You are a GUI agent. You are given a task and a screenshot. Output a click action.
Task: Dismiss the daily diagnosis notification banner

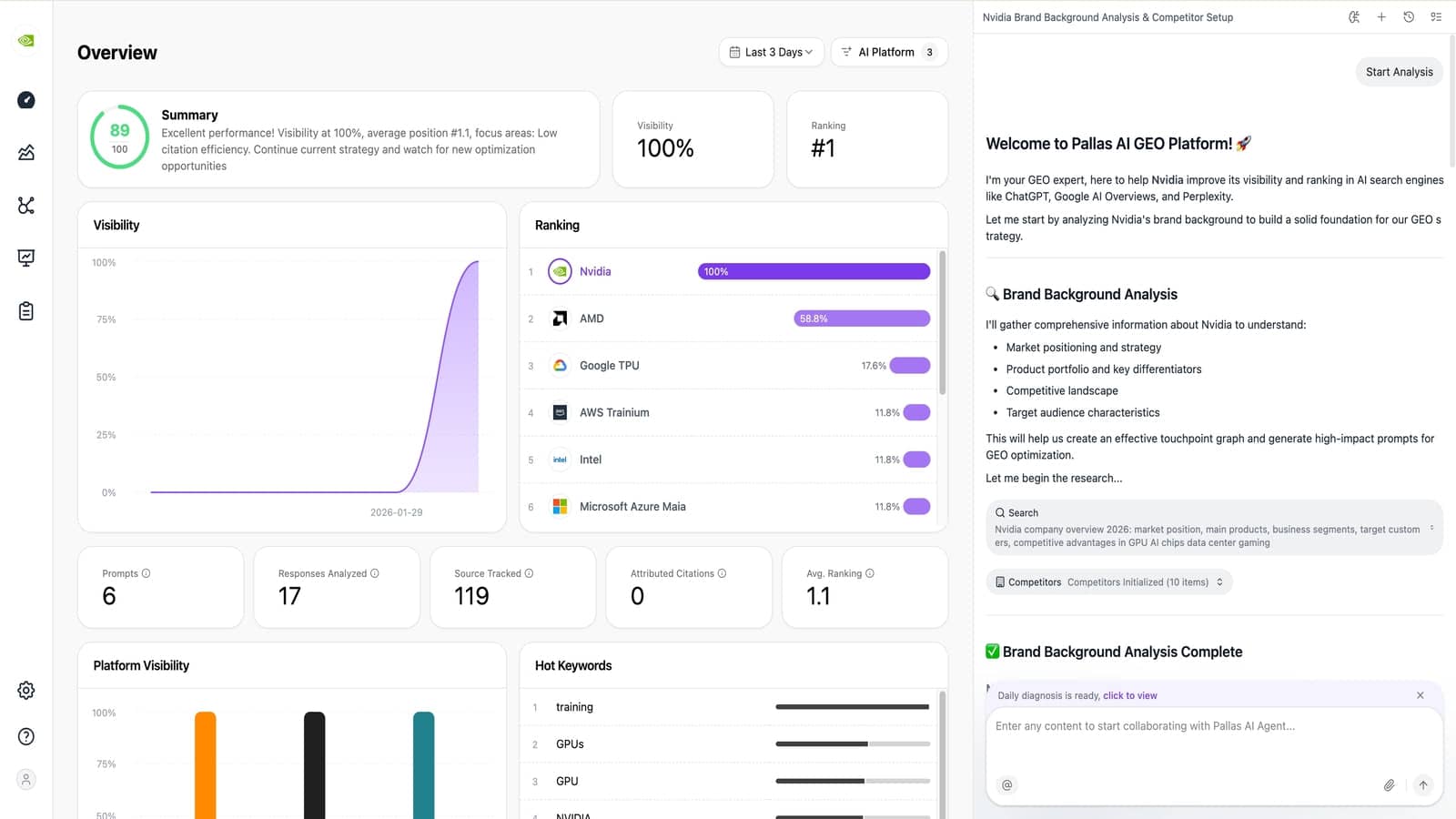pos(1420,694)
